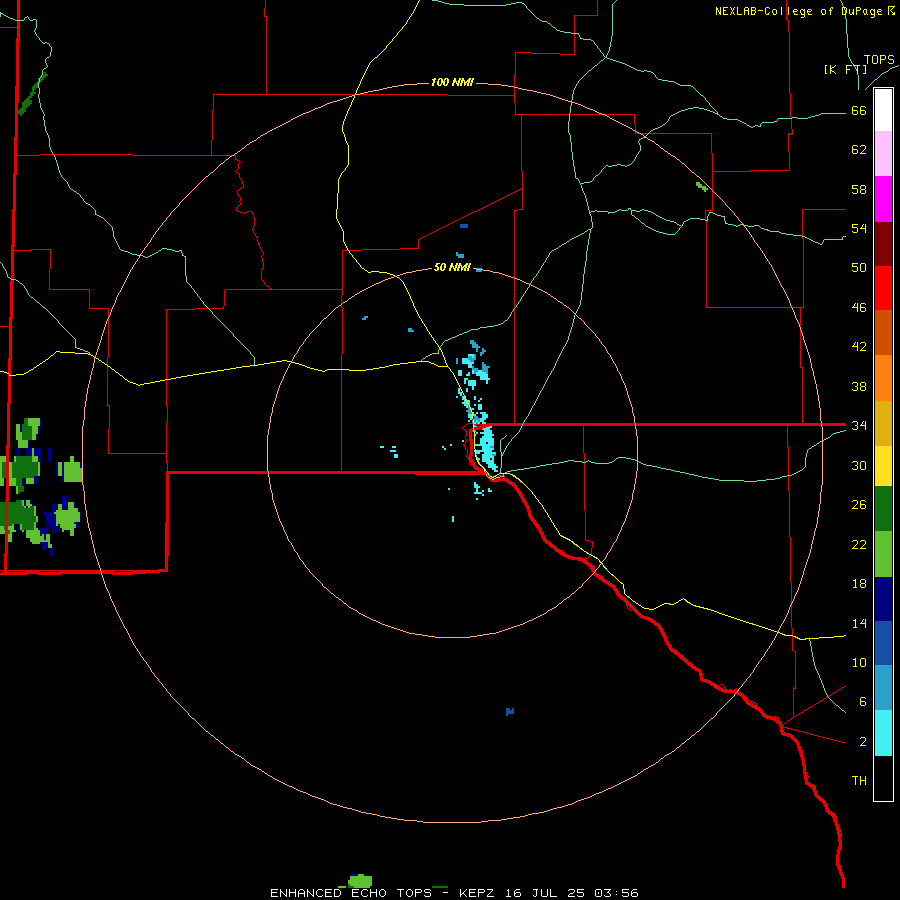Image resolution: width=900 pixels, height=900 pixels.
Task: Click the KEPZ station identifier in caption
Action: point(476,893)
